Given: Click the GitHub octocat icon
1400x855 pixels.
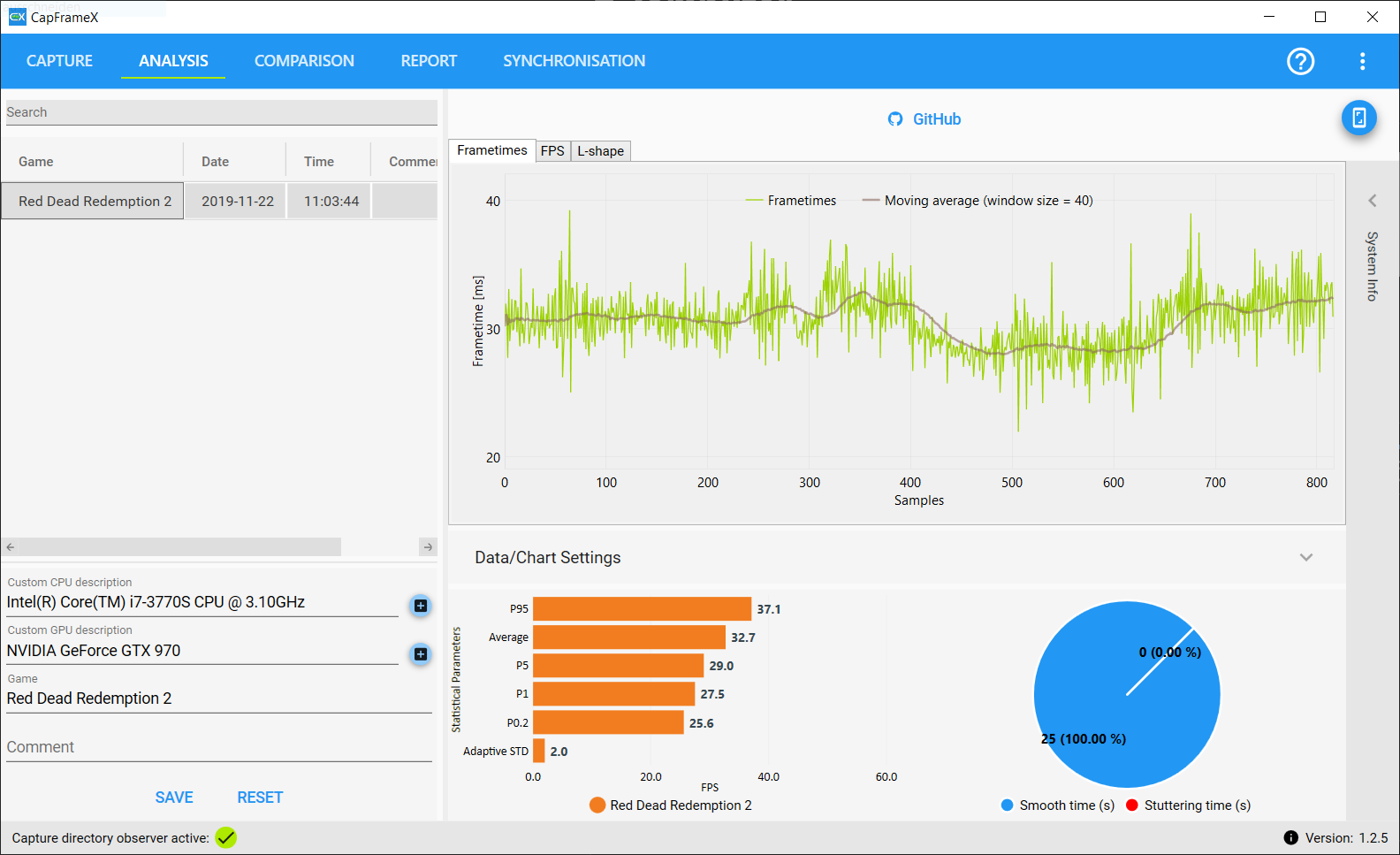Looking at the screenshot, I should point(895,119).
